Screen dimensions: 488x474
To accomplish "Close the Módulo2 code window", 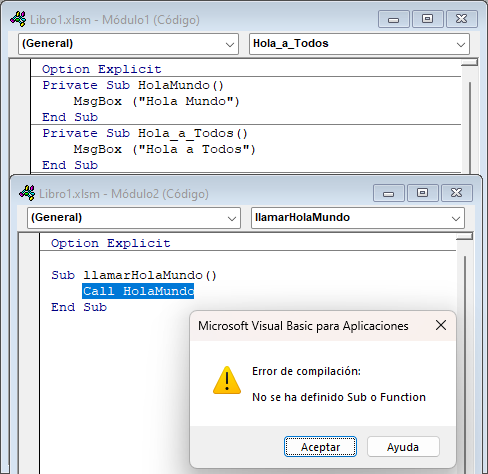I will 457,193.
